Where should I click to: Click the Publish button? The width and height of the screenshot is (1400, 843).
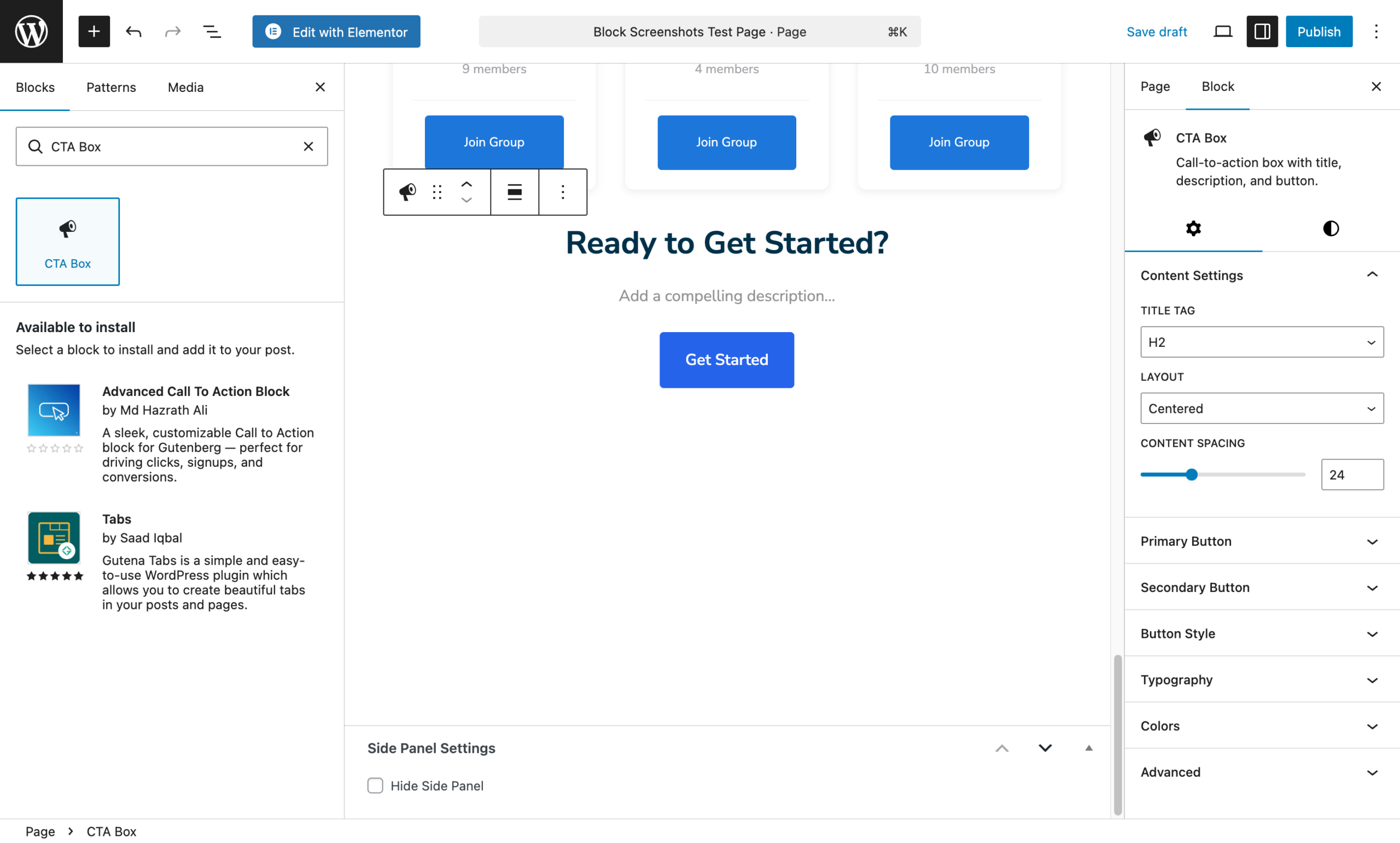[1319, 31]
